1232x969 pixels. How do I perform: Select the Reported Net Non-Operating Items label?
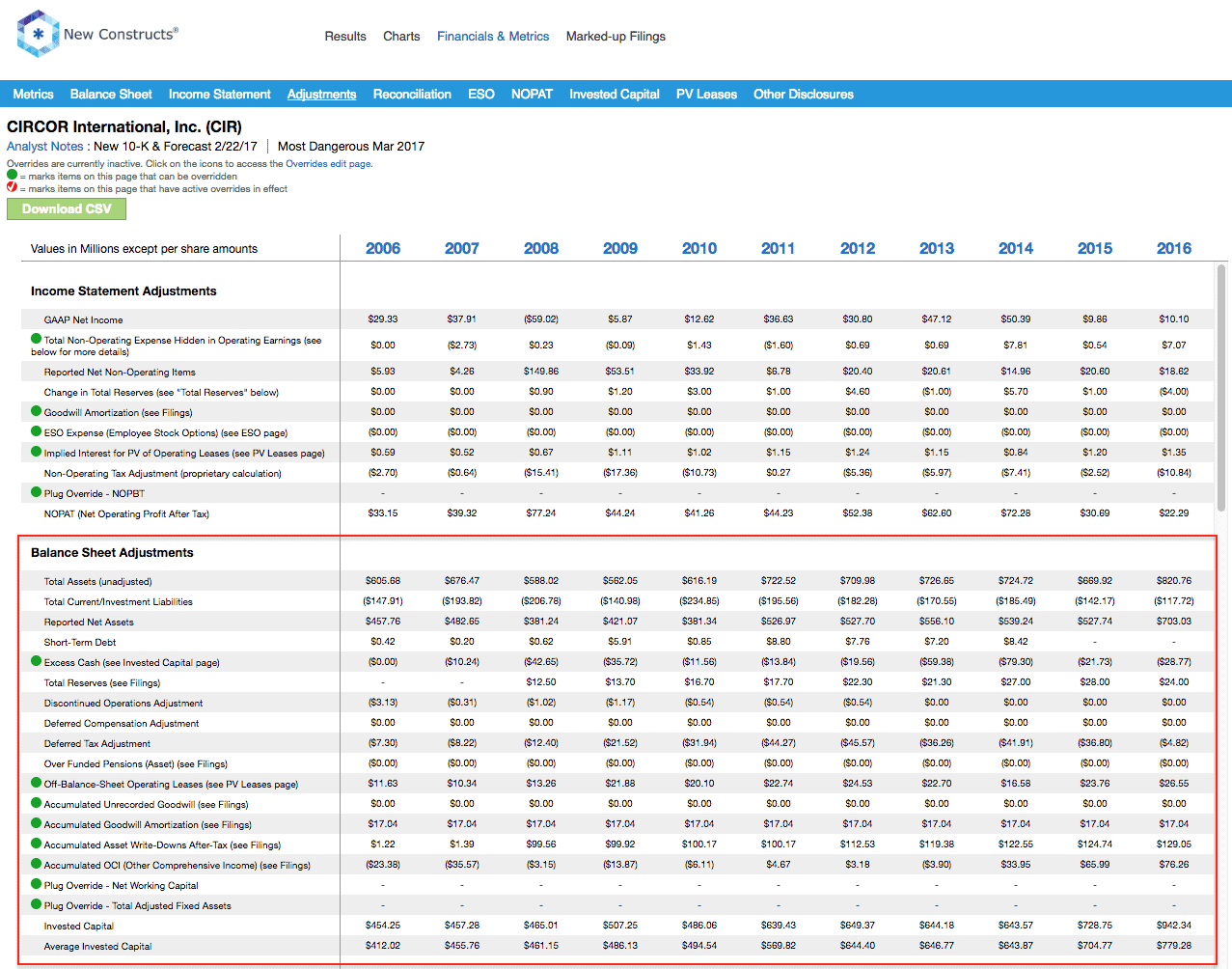(120, 372)
